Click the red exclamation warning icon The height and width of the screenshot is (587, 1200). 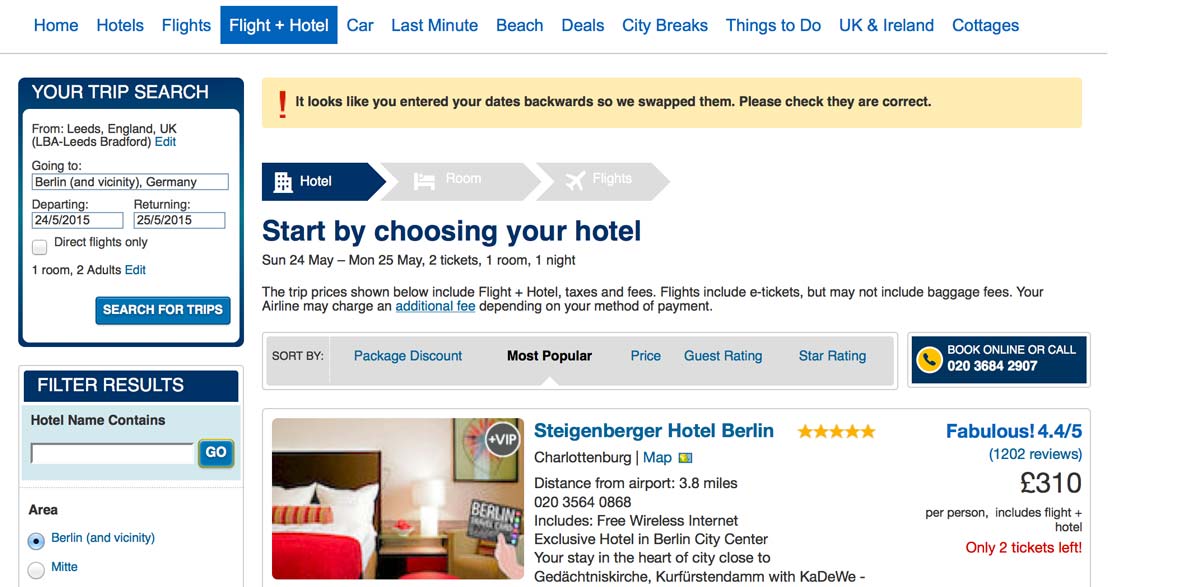(x=283, y=103)
